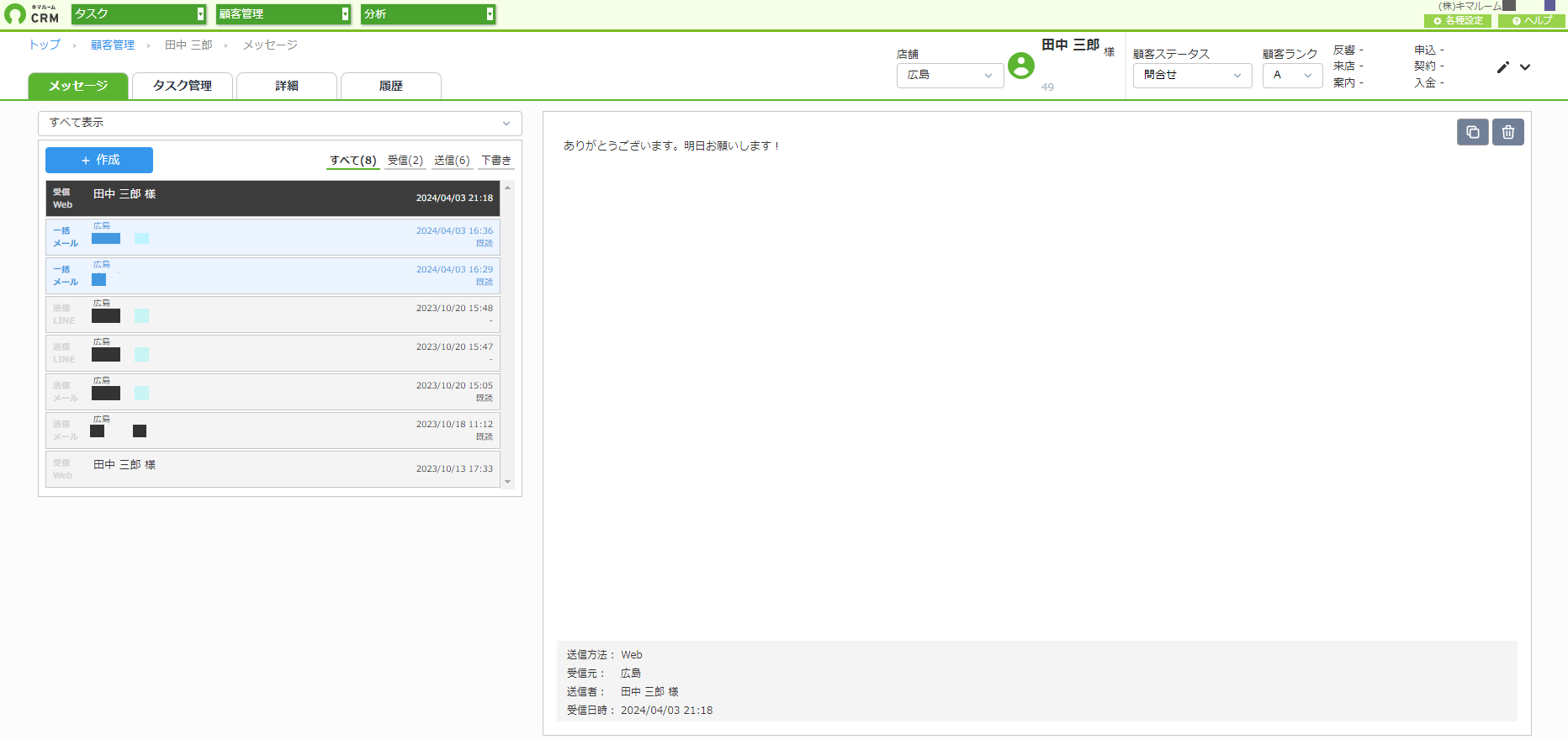1568x740 pixels.
Task: Open the 顧客ステータス dropdown showing 問合せ
Action: 1193,75
